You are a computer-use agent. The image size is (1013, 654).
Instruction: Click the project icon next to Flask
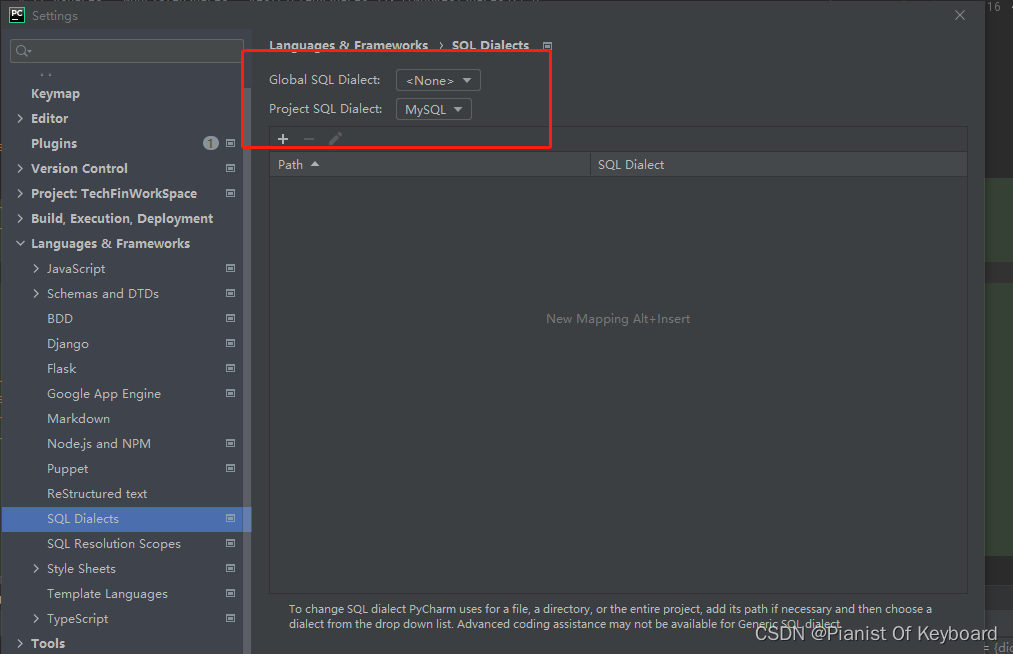[x=230, y=368]
